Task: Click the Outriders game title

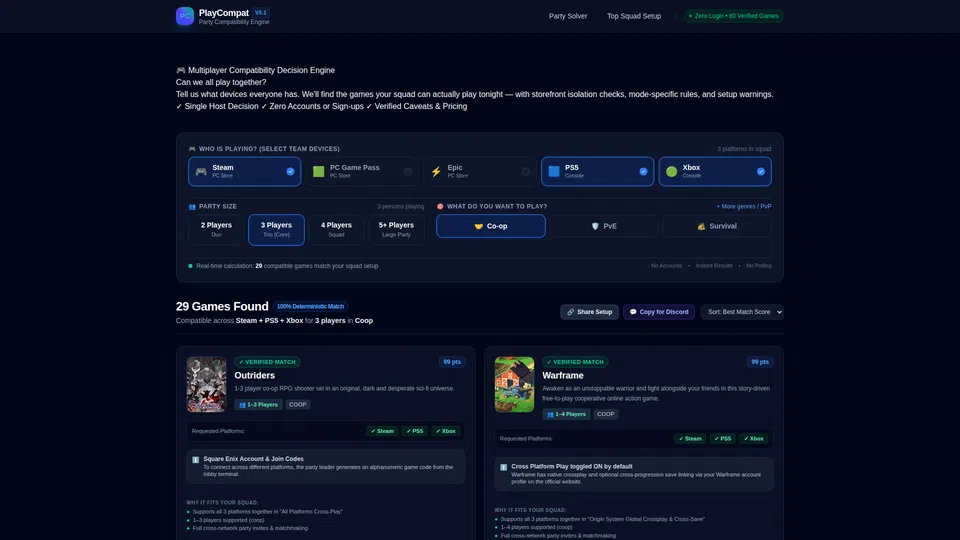Action: (255, 375)
